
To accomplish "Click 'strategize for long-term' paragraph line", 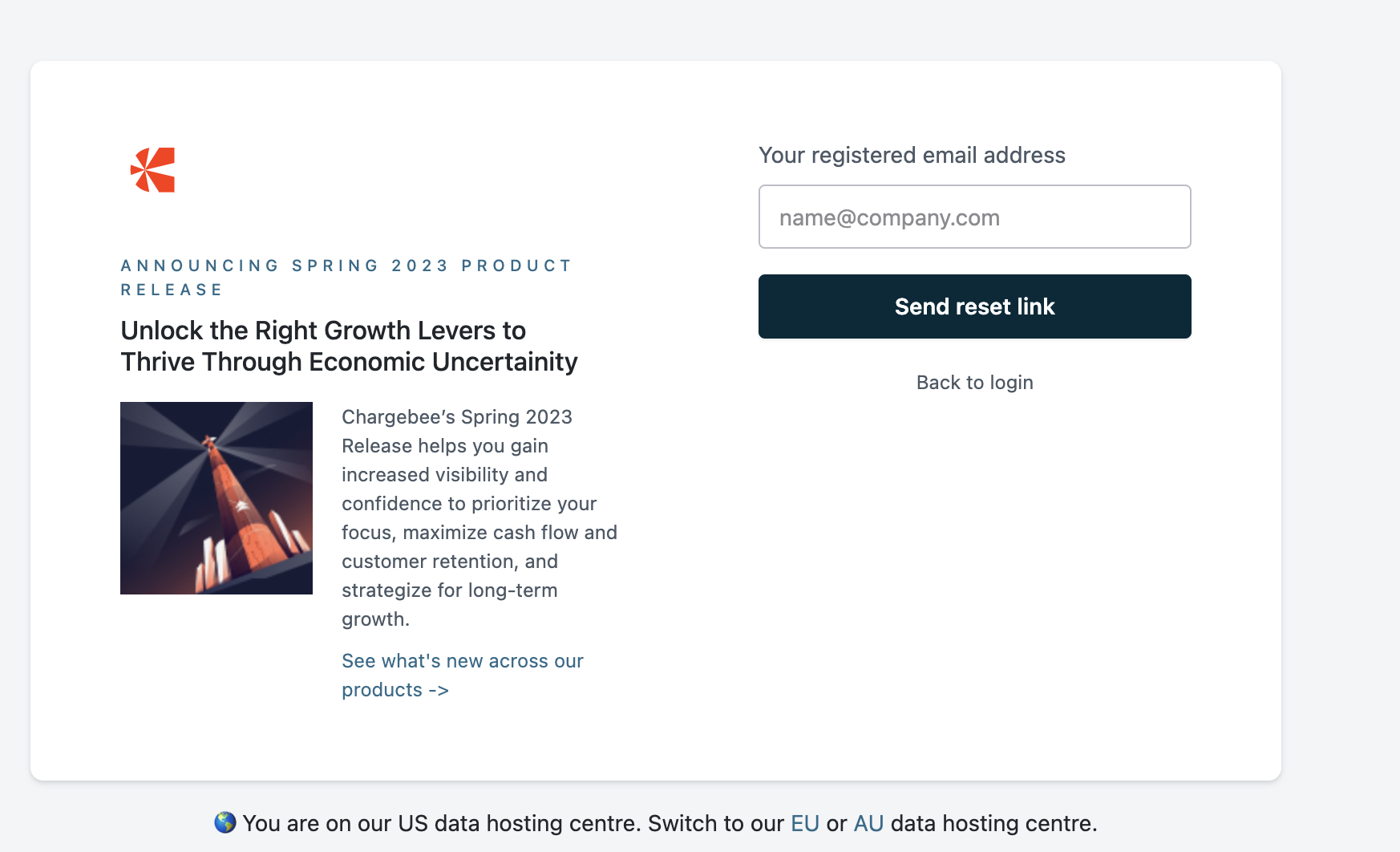I will tap(449, 590).
